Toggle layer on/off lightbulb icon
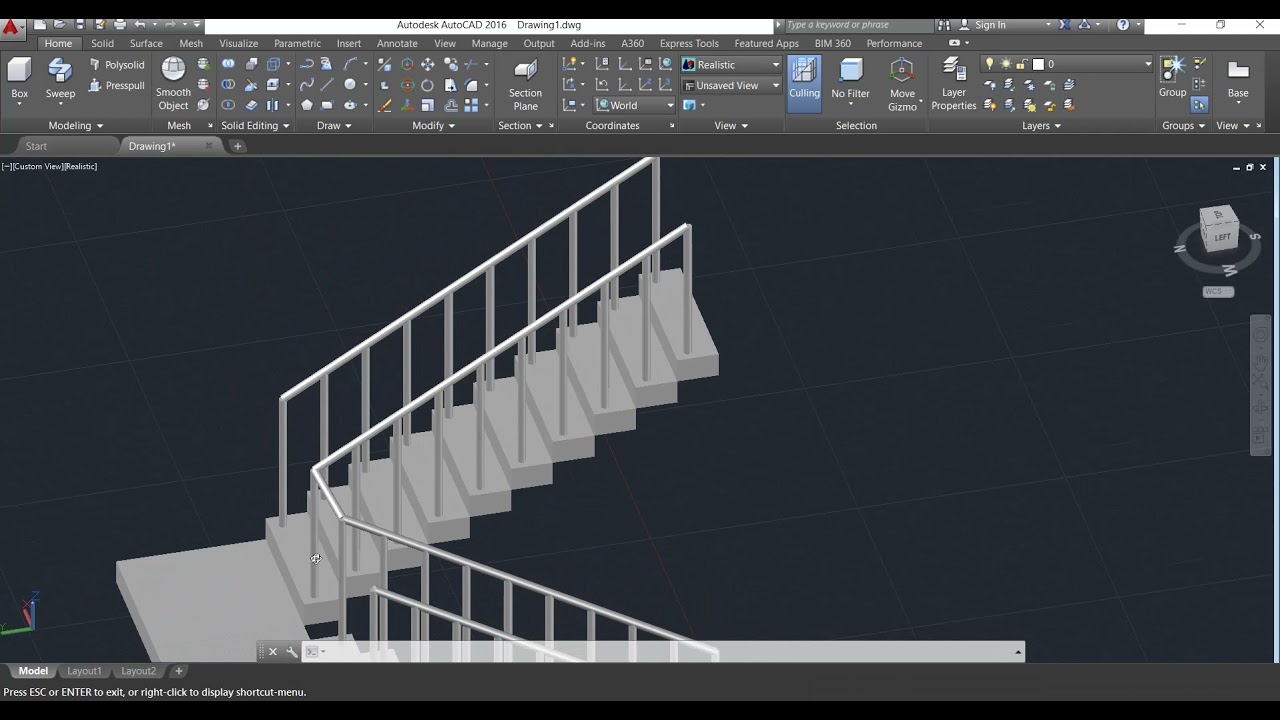Viewport: 1280px width, 720px height. [x=989, y=64]
